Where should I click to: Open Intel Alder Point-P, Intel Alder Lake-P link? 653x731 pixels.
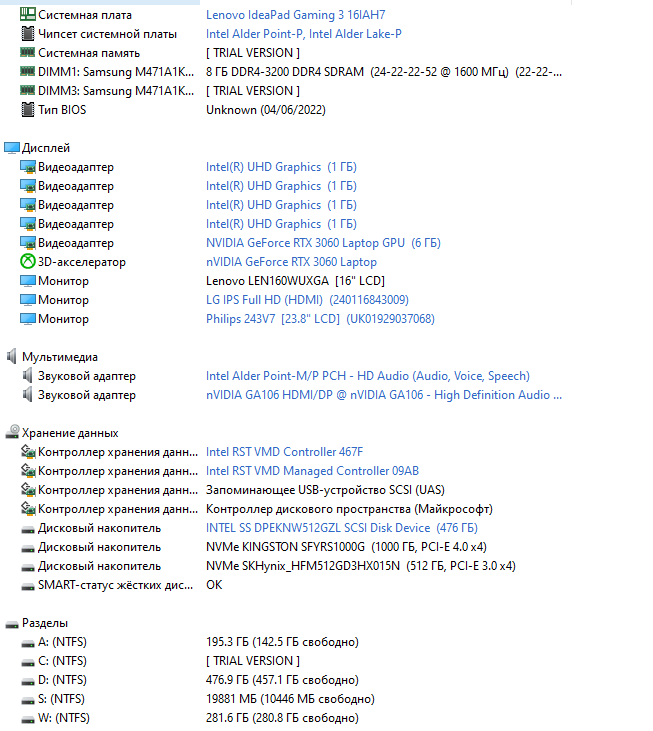(304, 34)
